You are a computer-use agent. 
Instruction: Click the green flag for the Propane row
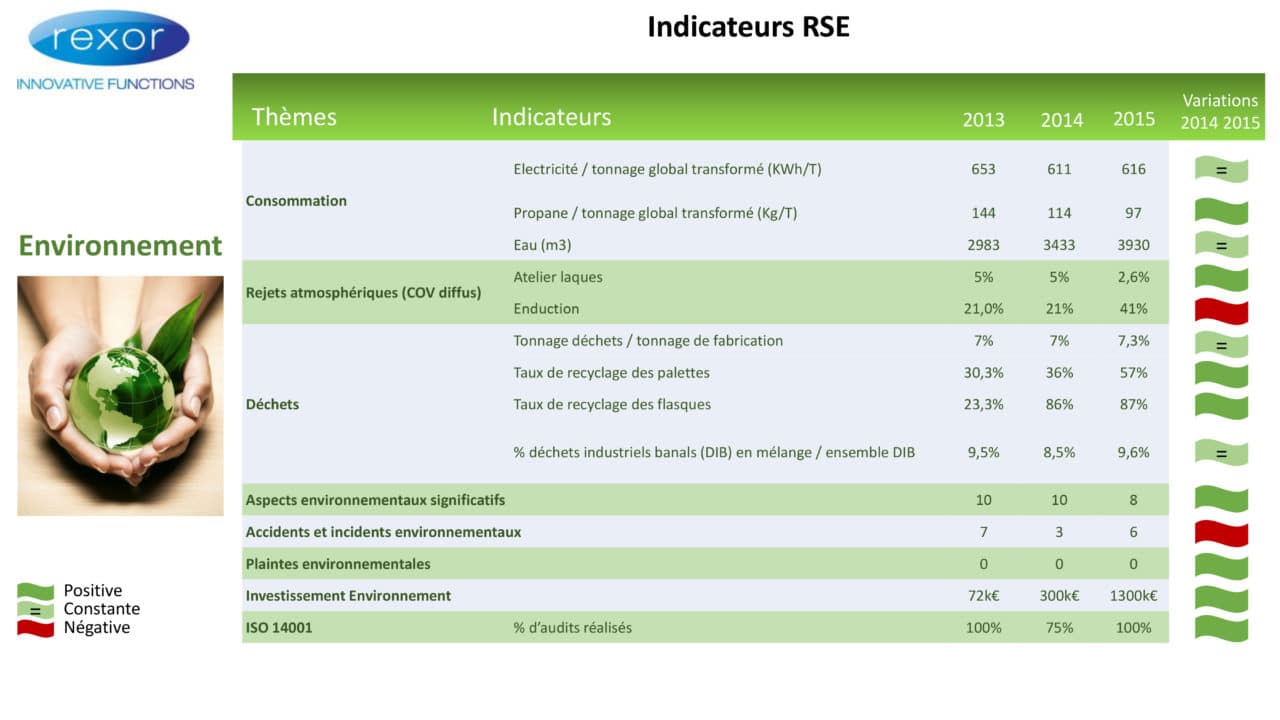click(1221, 212)
